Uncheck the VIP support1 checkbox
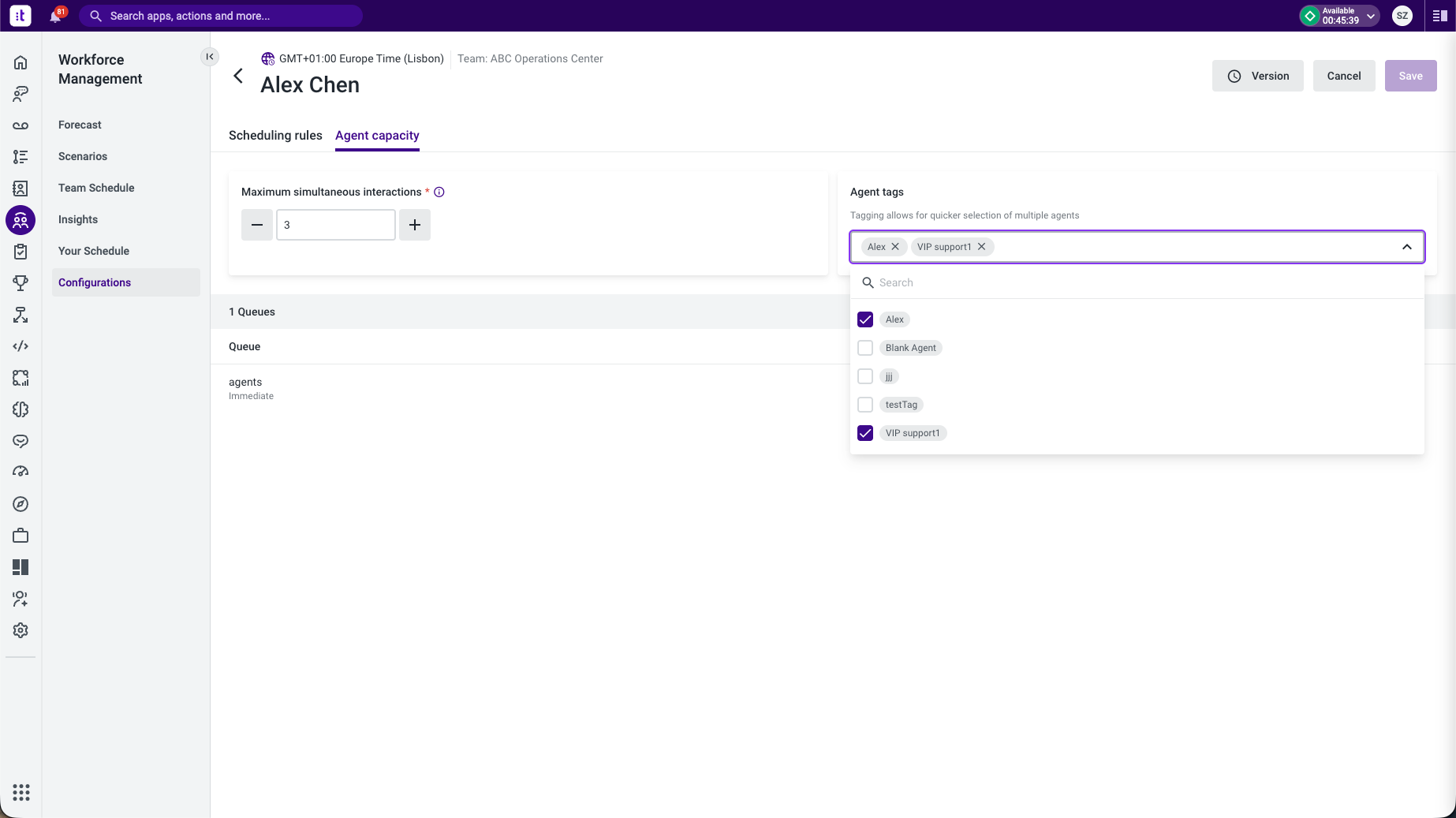The height and width of the screenshot is (818, 1456). click(865, 433)
